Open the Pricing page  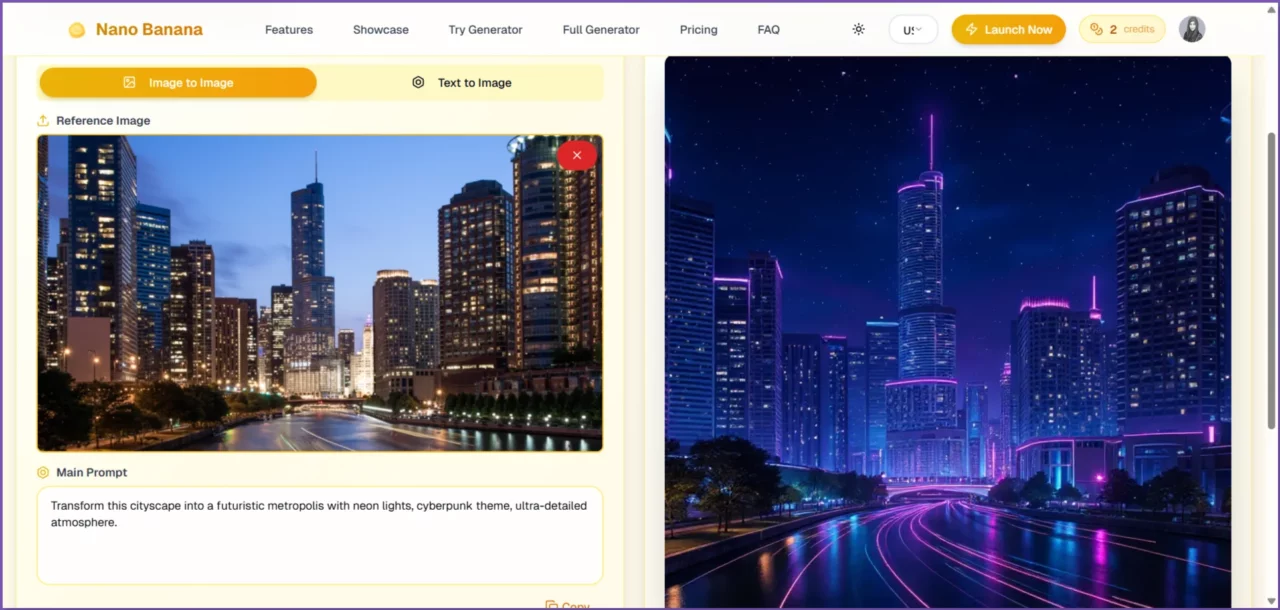click(x=698, y=30)
